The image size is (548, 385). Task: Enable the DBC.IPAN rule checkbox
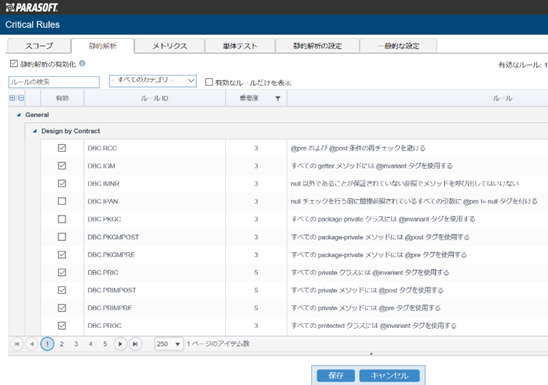point(62,201)
